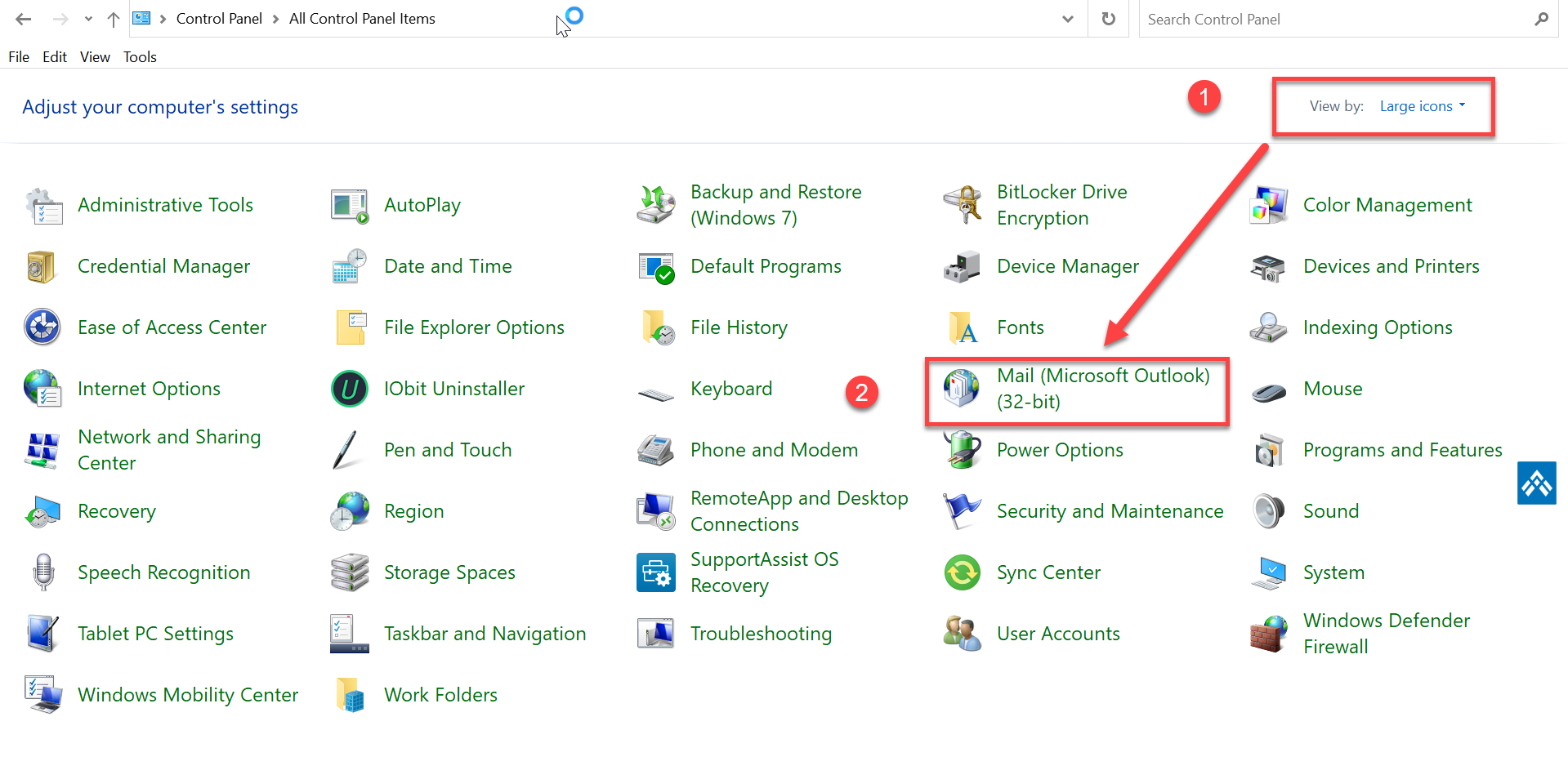
Task: Open the SupportAssist OS Recovery icon
Action: pyautogui.click(x=656, y=572)
